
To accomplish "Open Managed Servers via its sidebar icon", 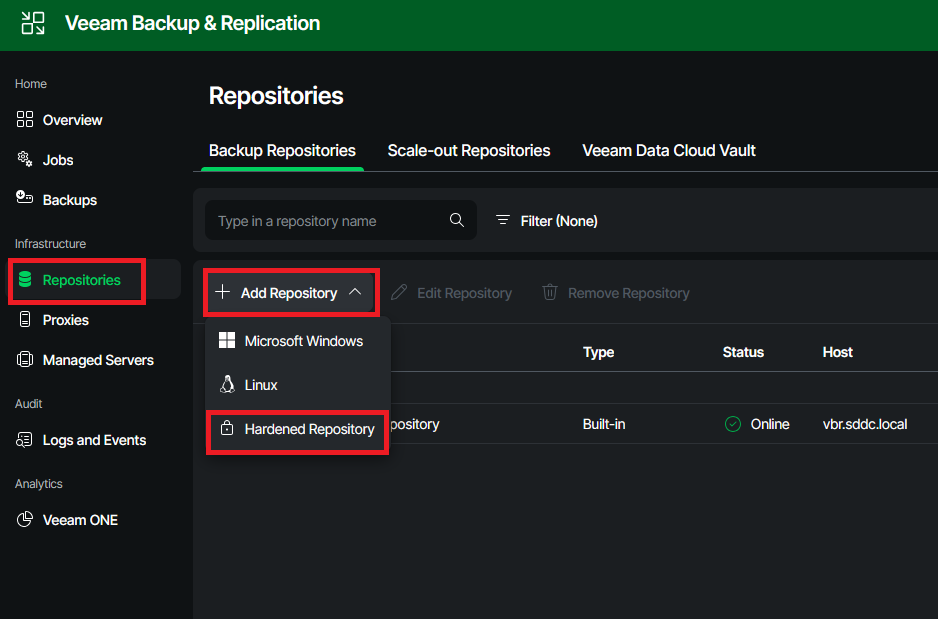I will (x=25, y=360).
